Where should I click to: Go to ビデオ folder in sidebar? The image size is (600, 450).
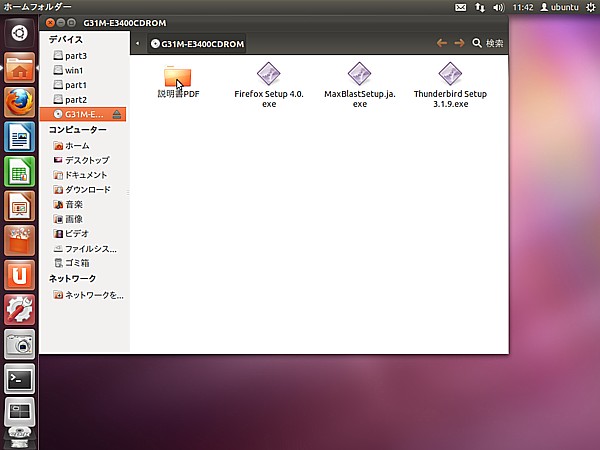(71, 233)
